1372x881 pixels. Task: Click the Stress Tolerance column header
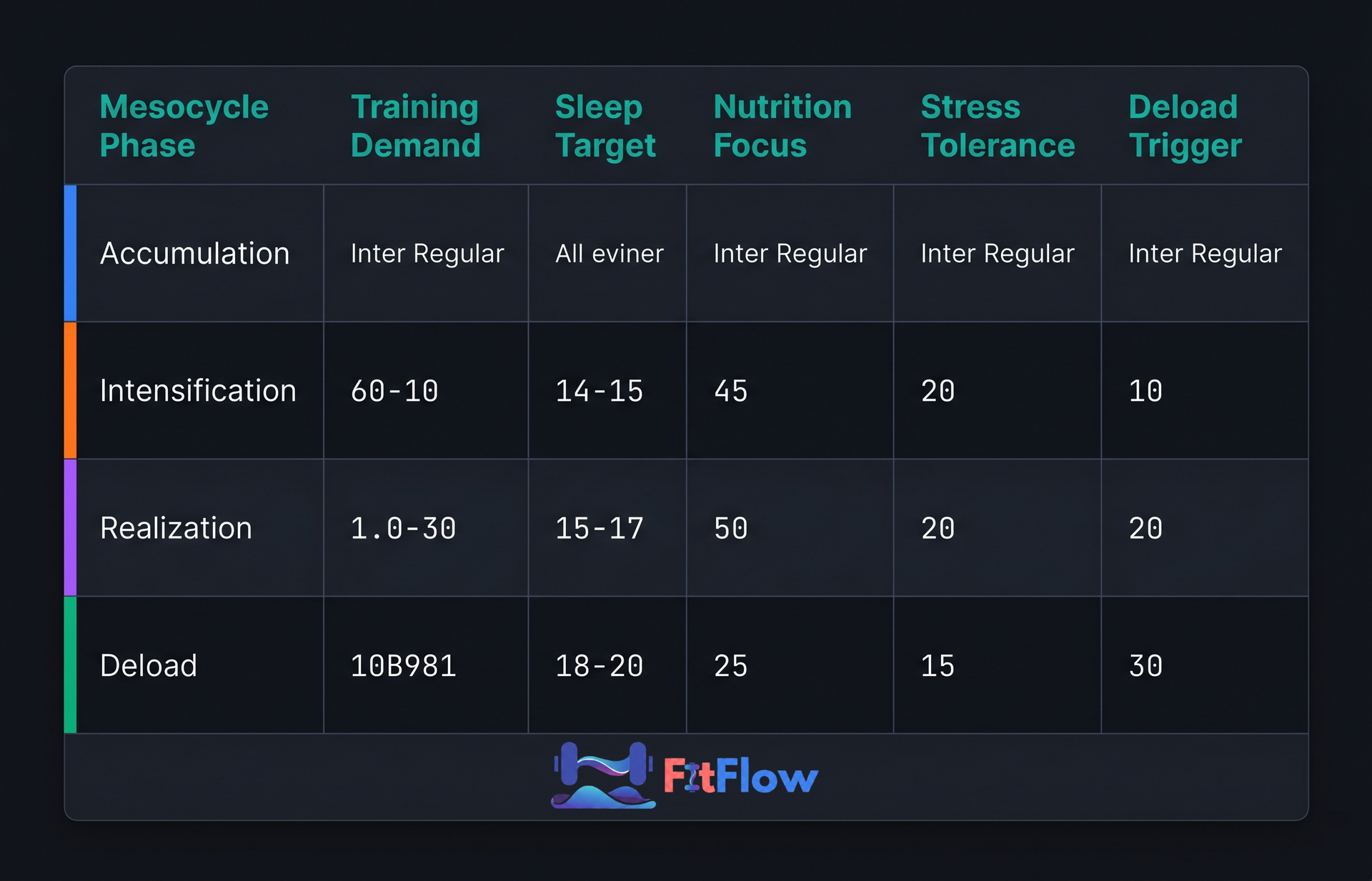[x=997, y=126]
